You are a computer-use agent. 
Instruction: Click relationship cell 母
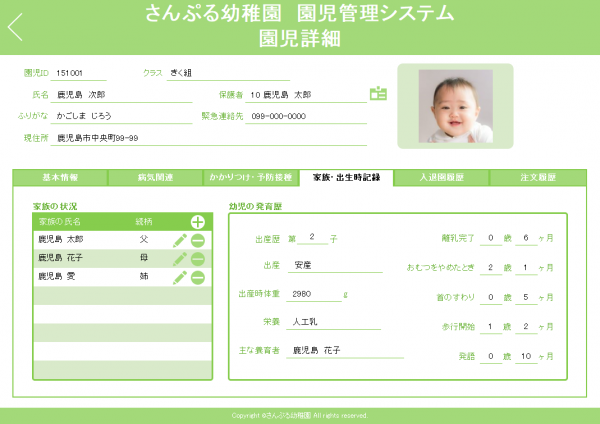(x=144, y=258)
